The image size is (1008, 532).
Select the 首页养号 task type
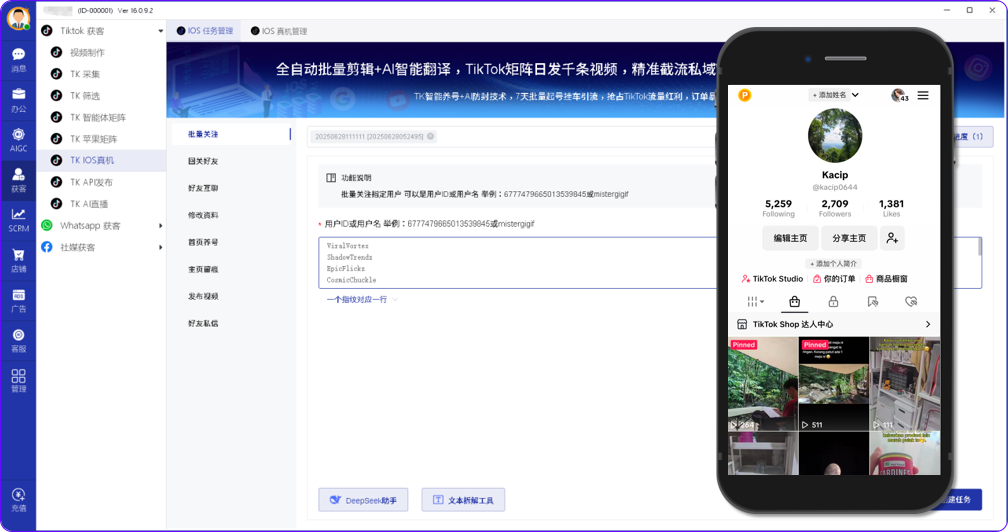pyautogui.click(x=203, y=242)
